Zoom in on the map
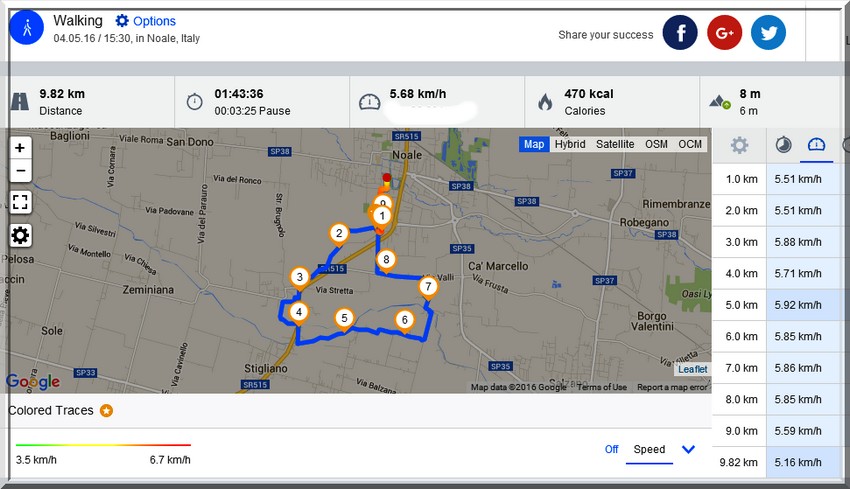 20,147
